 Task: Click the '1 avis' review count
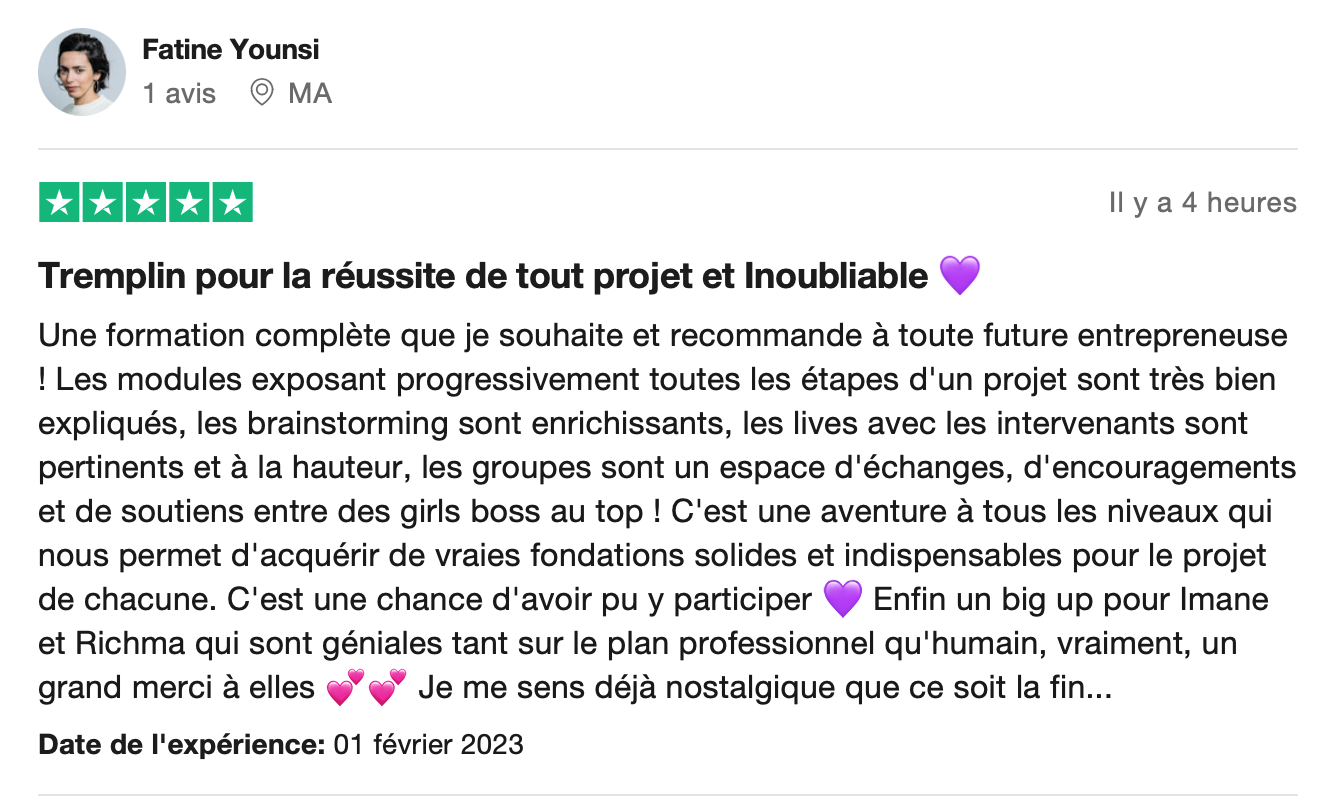179,93
